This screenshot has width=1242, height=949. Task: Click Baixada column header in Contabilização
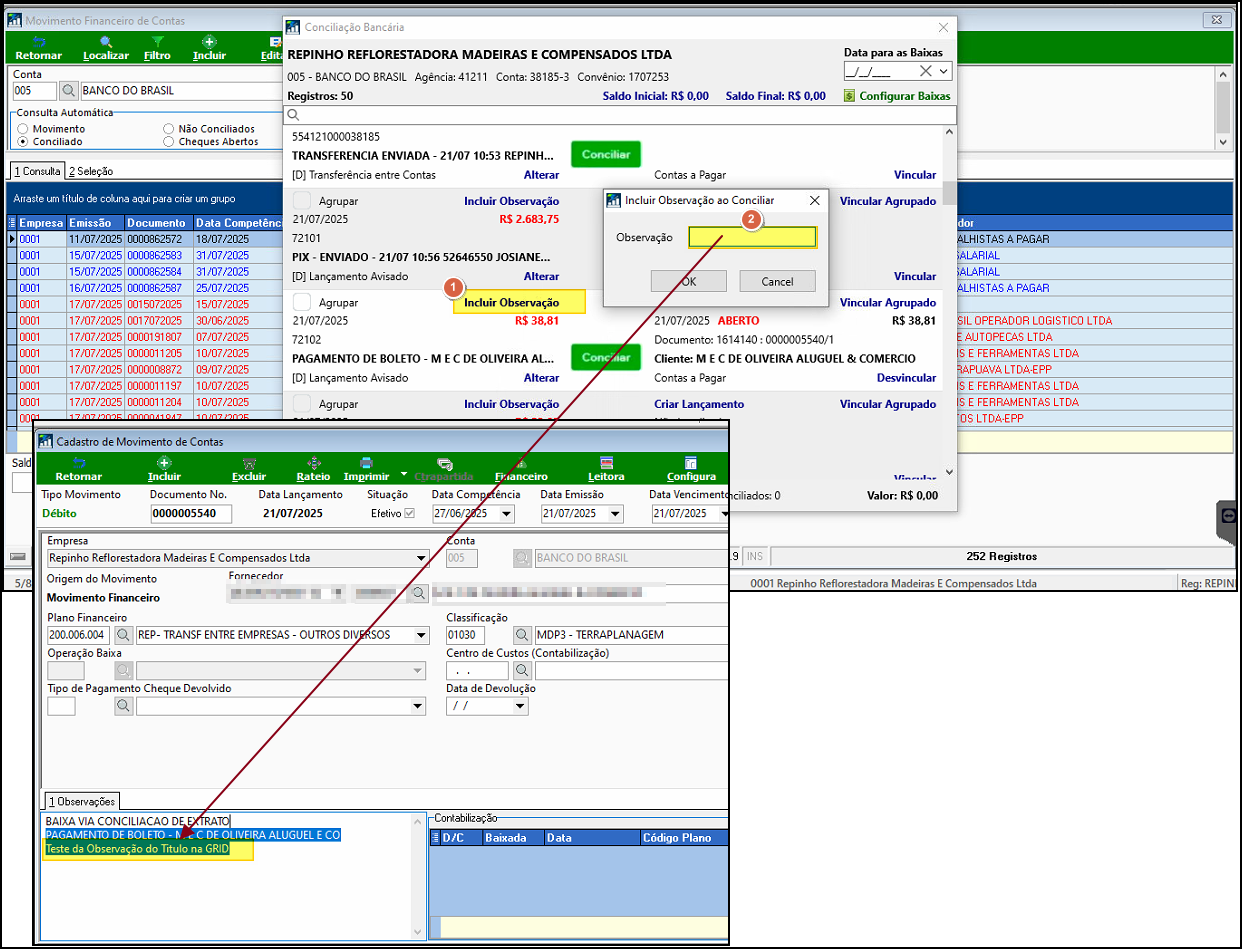pyautogui.click(x=512, y=838)
